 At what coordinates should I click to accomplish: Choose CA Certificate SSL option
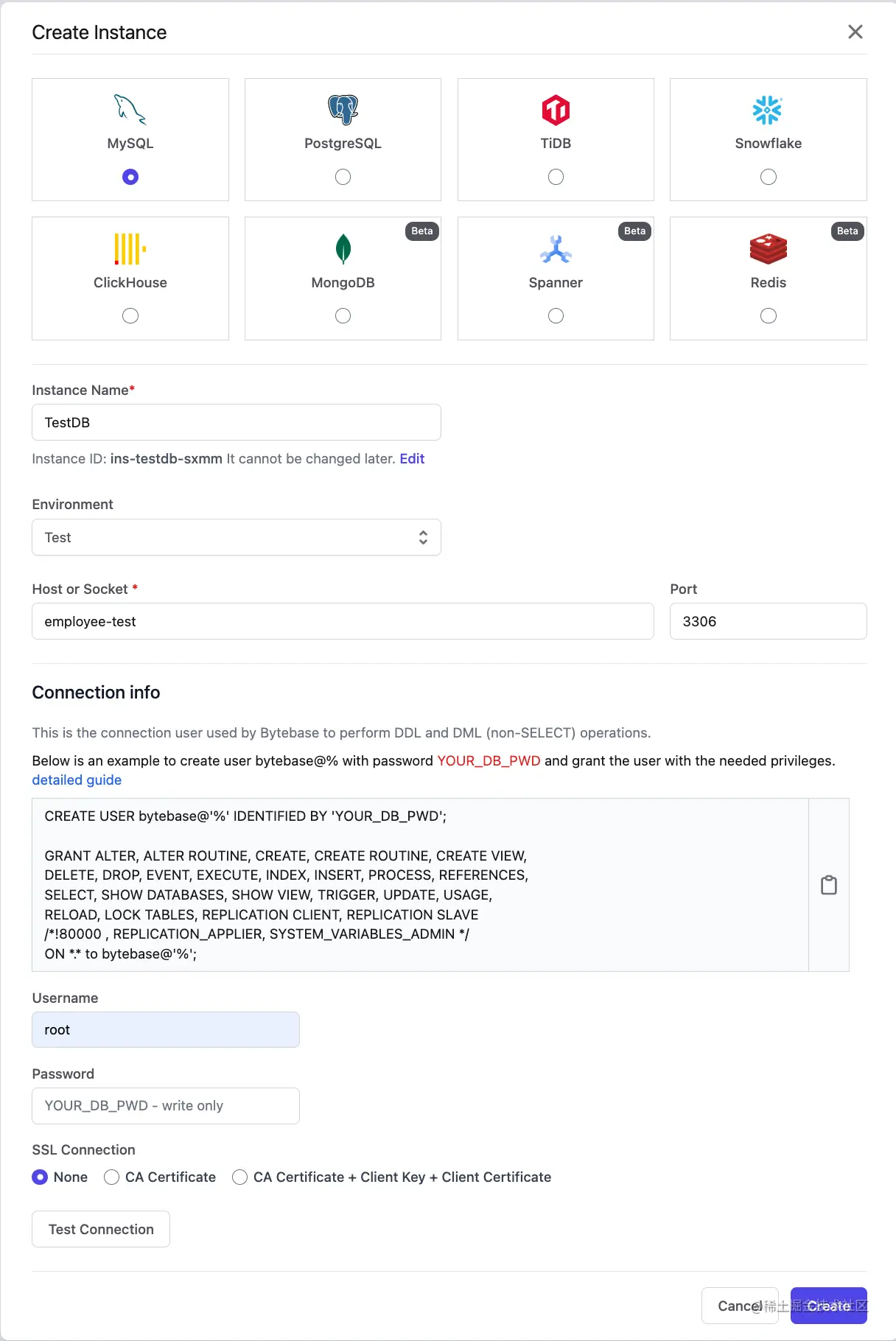pyautogui.click(x=112, y=1177)
